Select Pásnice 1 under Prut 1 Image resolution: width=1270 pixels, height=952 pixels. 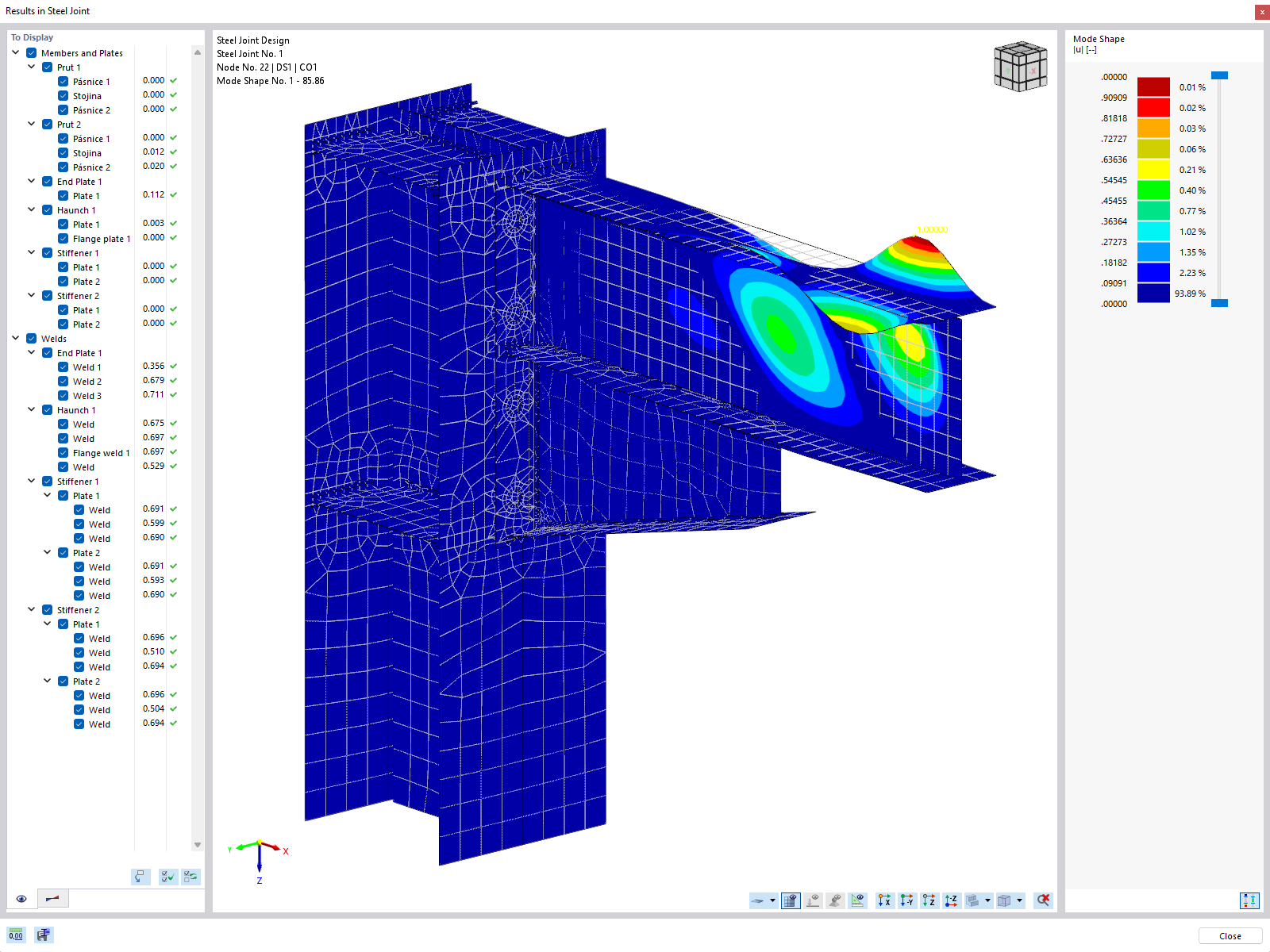(x=91, y=82)
